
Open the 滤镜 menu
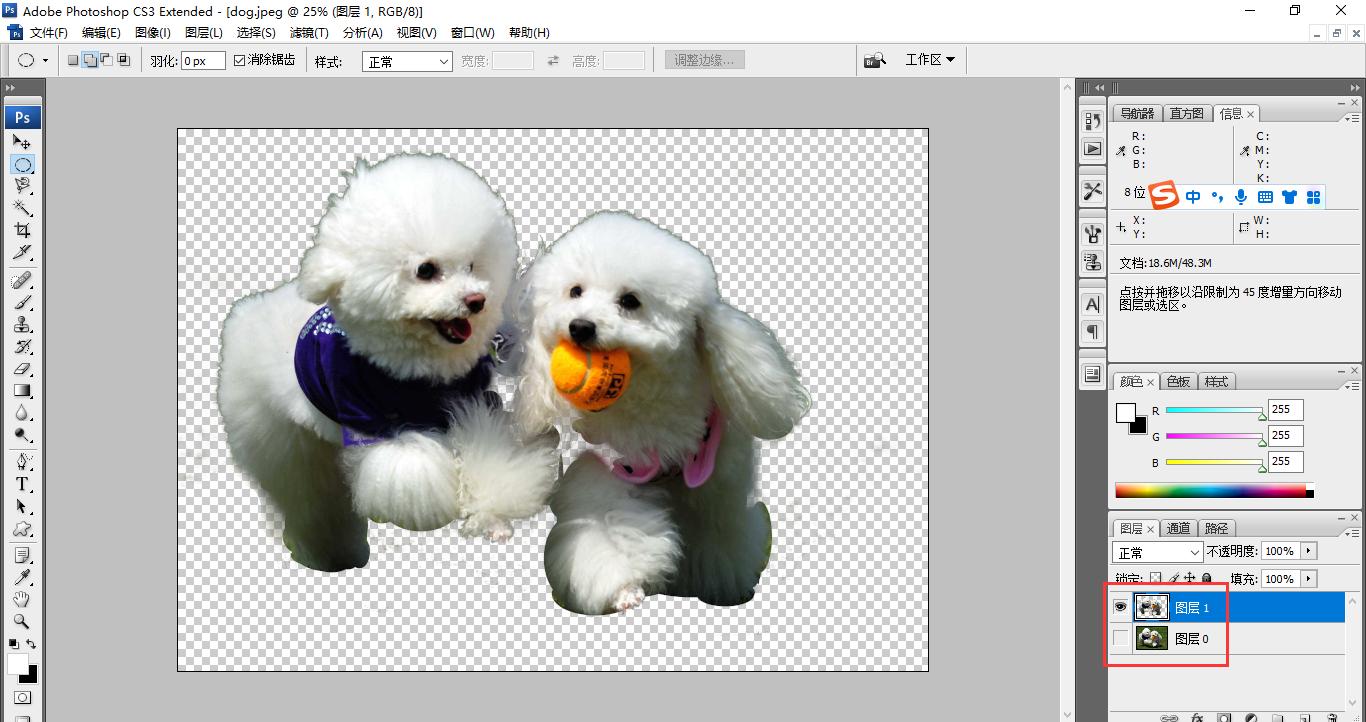click(x=309, y=32)
